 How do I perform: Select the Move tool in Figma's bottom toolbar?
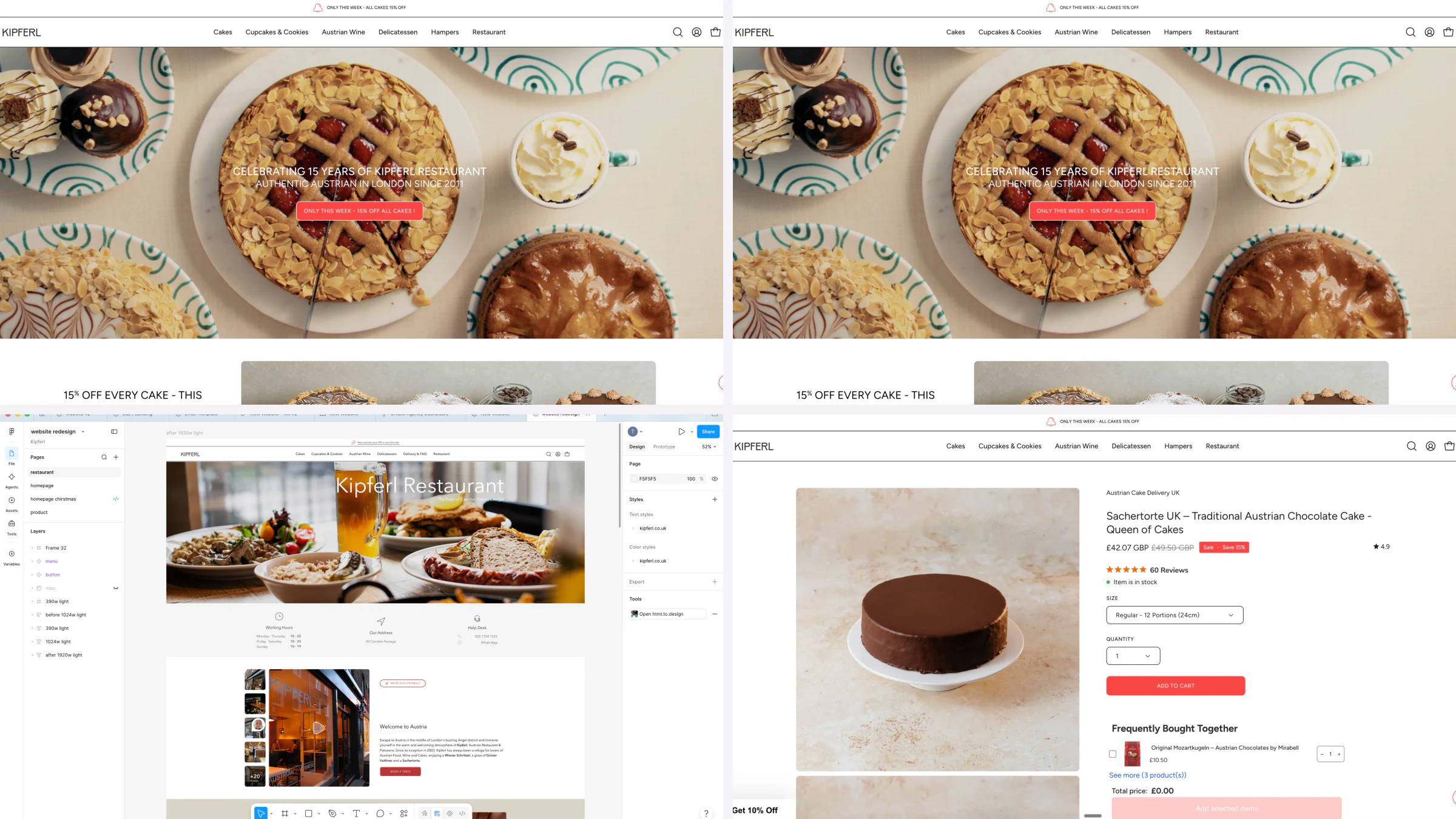pyautogui.click(x=261, y=813)
